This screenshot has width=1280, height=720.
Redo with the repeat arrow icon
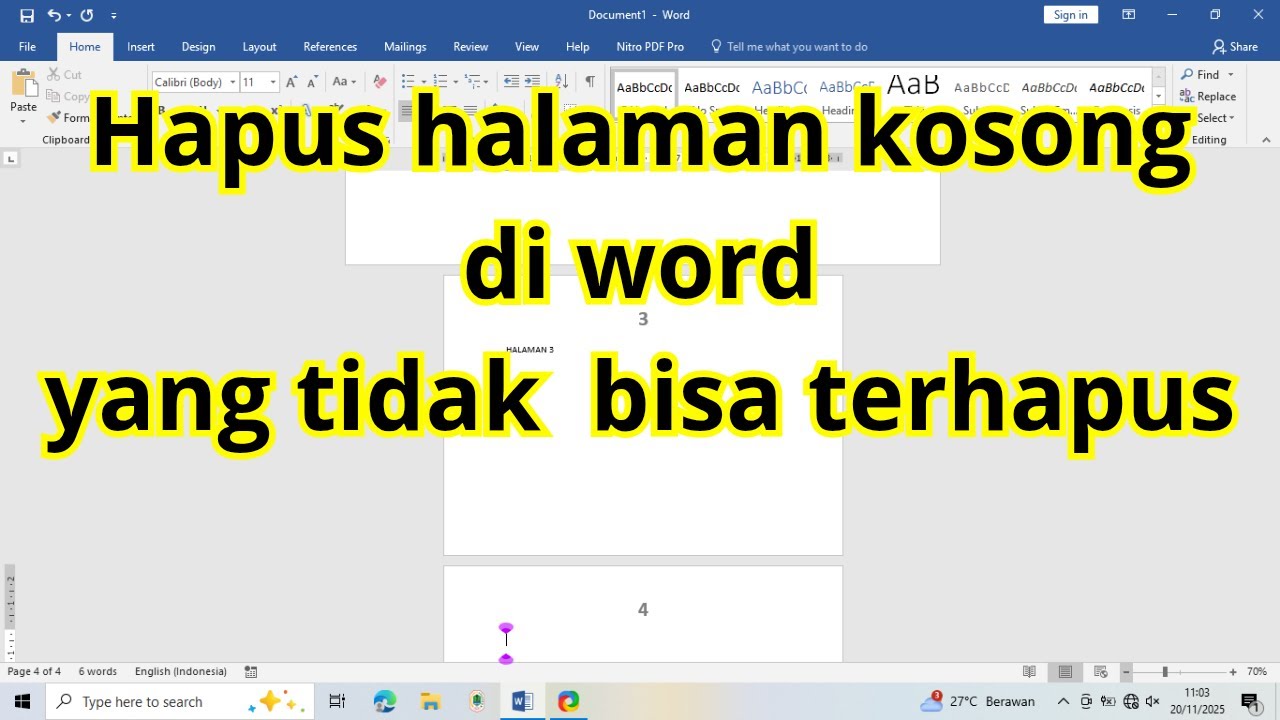pos(86,15)
